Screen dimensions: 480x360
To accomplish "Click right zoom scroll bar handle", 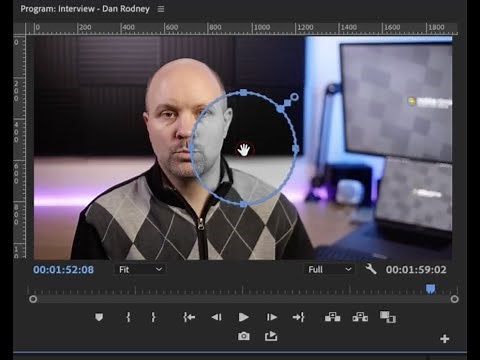I will pos(454,299).
